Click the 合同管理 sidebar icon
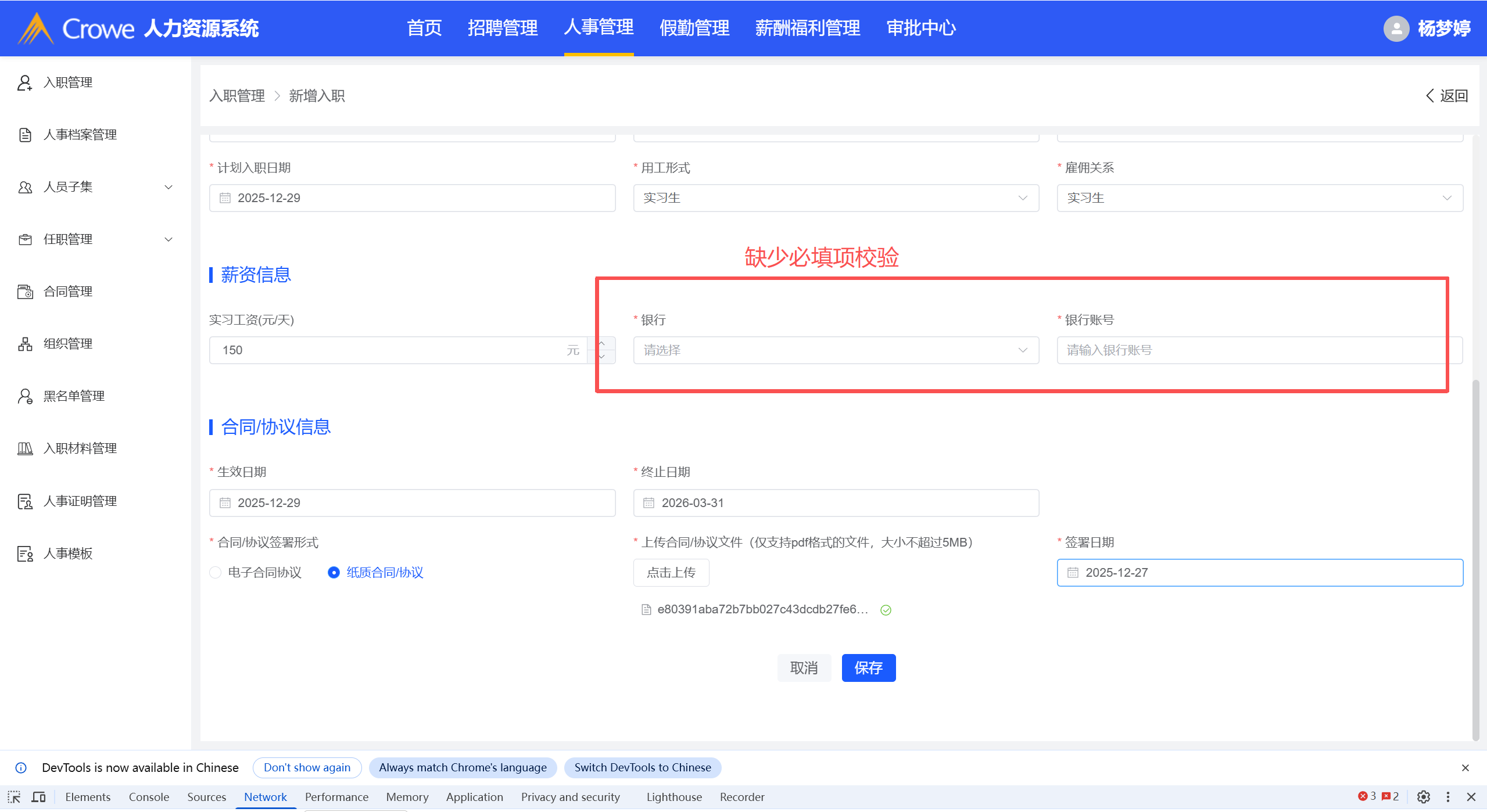 (x=24, y=292)
